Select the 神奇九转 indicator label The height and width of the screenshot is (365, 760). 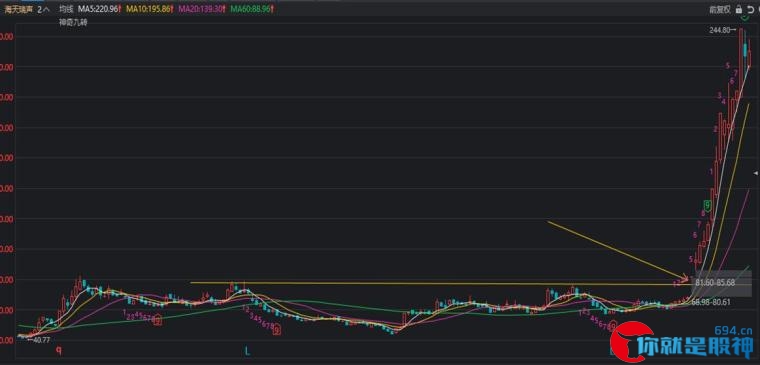click(74, 22)
